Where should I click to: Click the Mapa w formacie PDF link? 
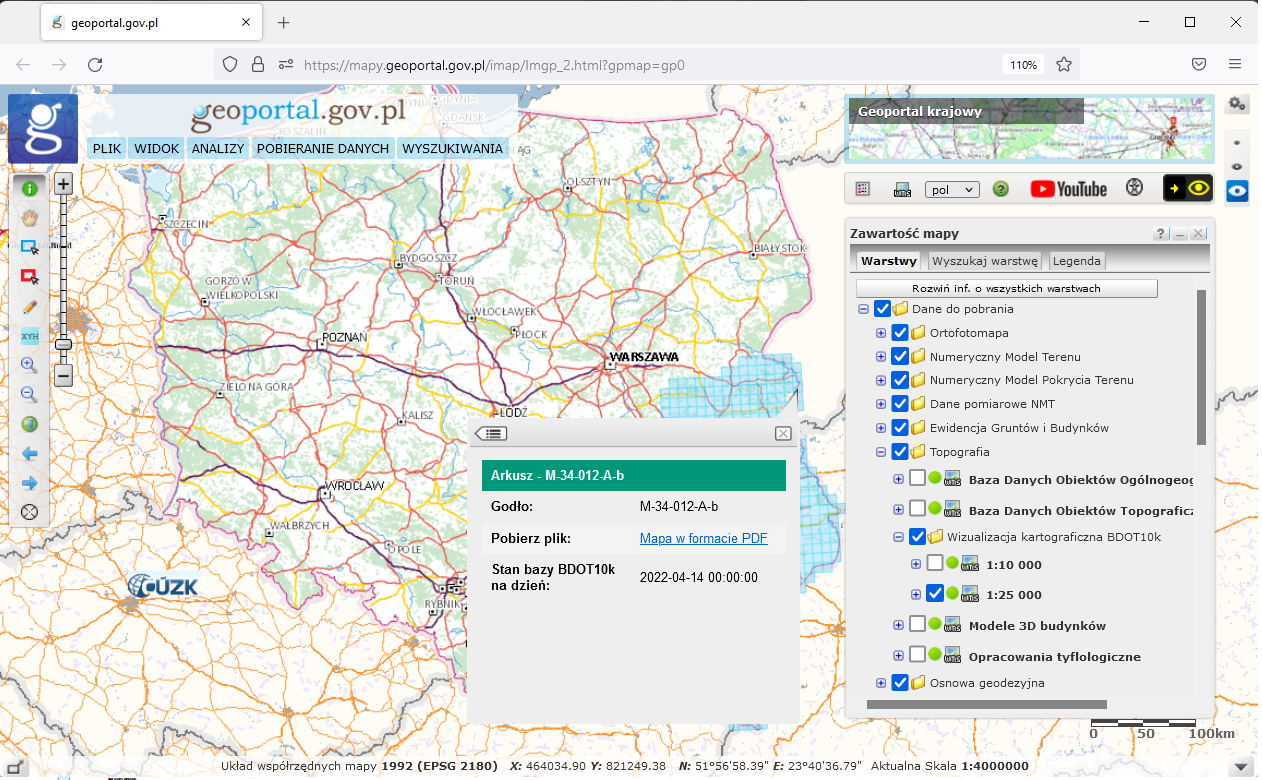point(703,539)
